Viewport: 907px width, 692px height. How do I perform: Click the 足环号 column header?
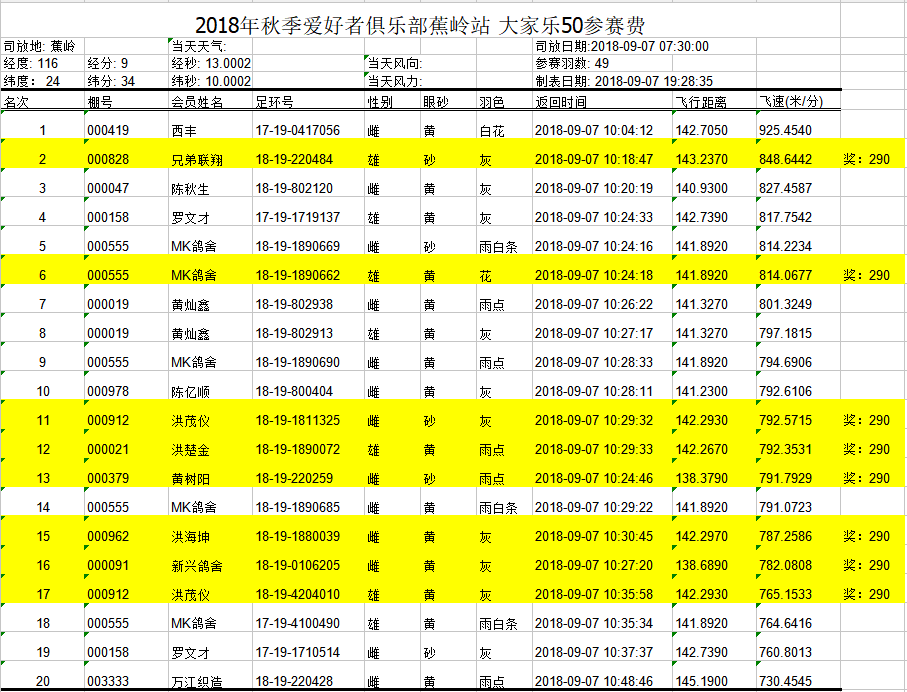274,102
